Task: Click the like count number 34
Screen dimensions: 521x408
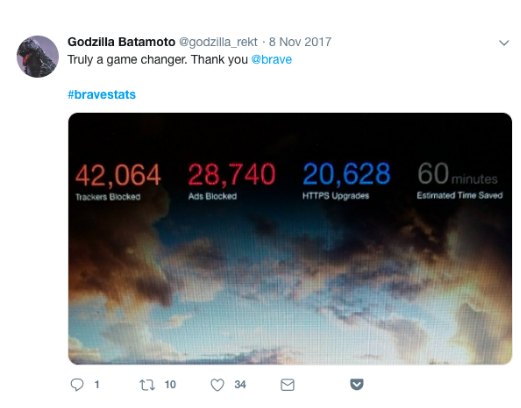Action: tap(240, 385)
